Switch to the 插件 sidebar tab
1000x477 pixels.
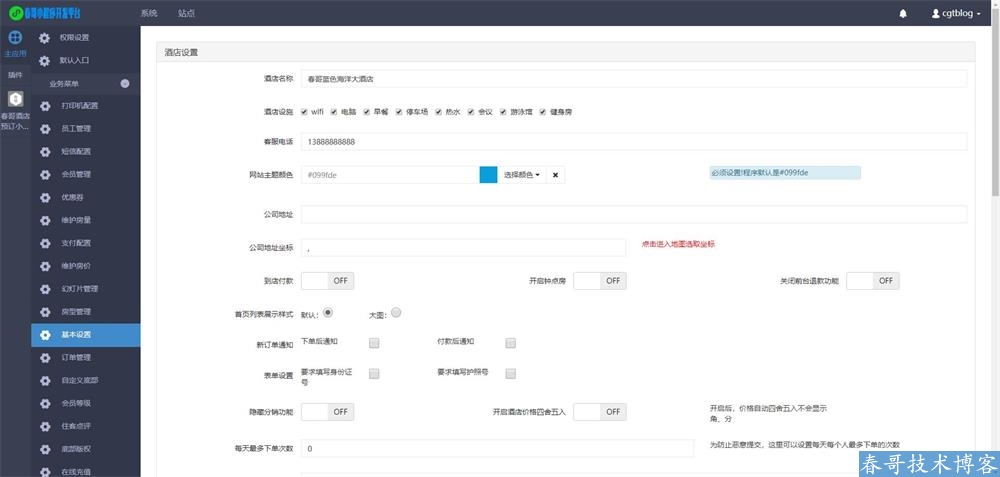pos(15,75)
